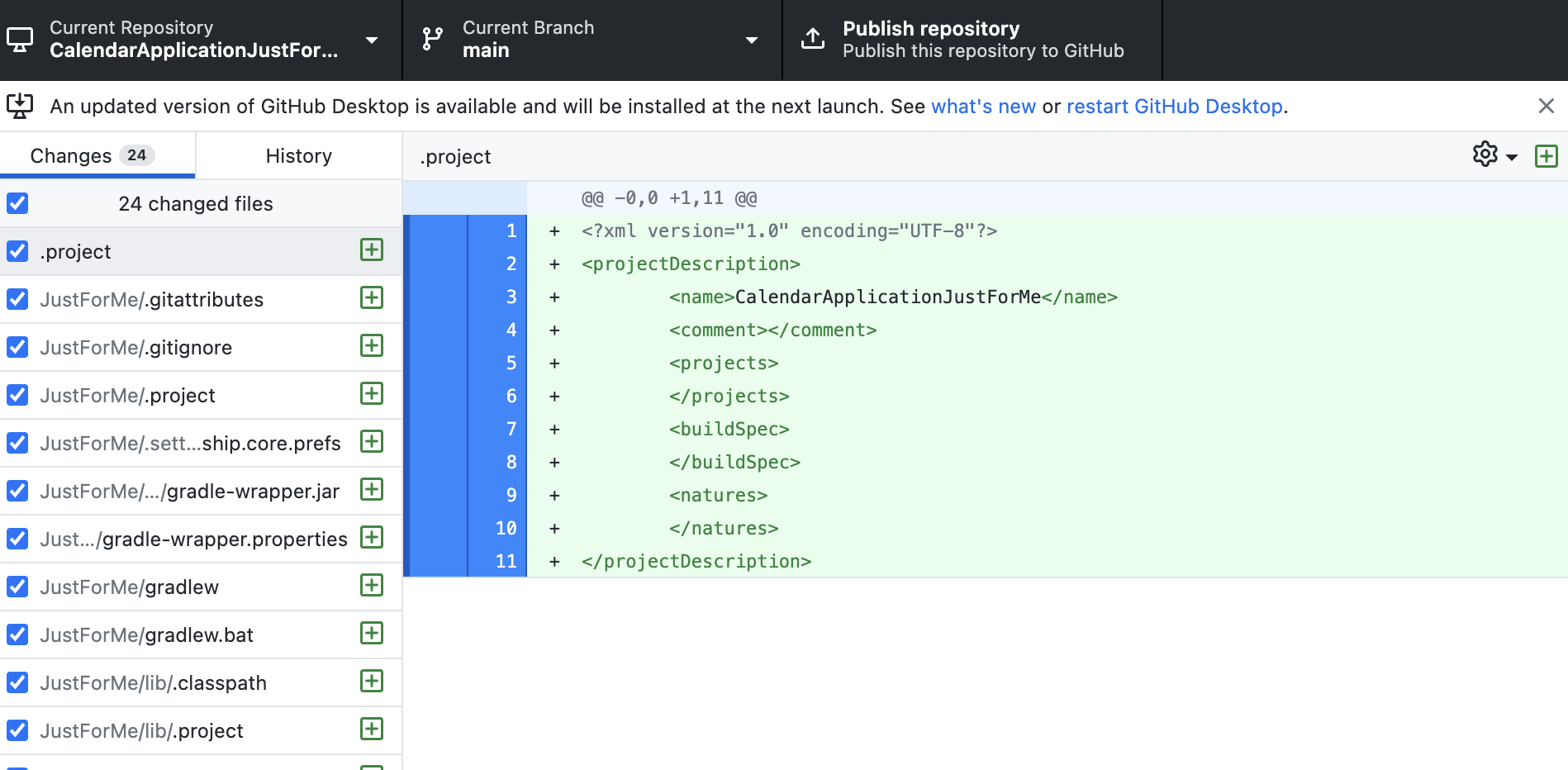Toggle the select-all 24 changed files checkbox
The image size is (1568, 770).
pos(17,203)
